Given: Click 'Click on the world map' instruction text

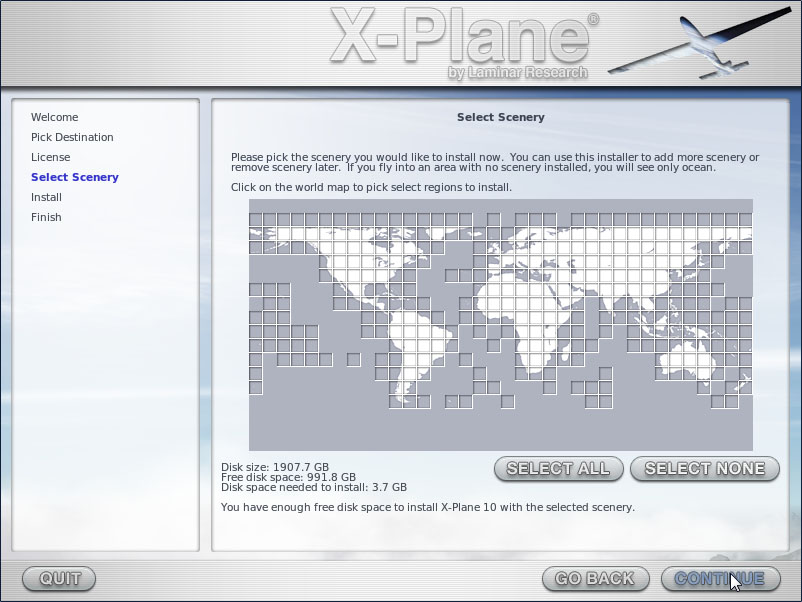Looking at the screenshot, I should point(371,187).
